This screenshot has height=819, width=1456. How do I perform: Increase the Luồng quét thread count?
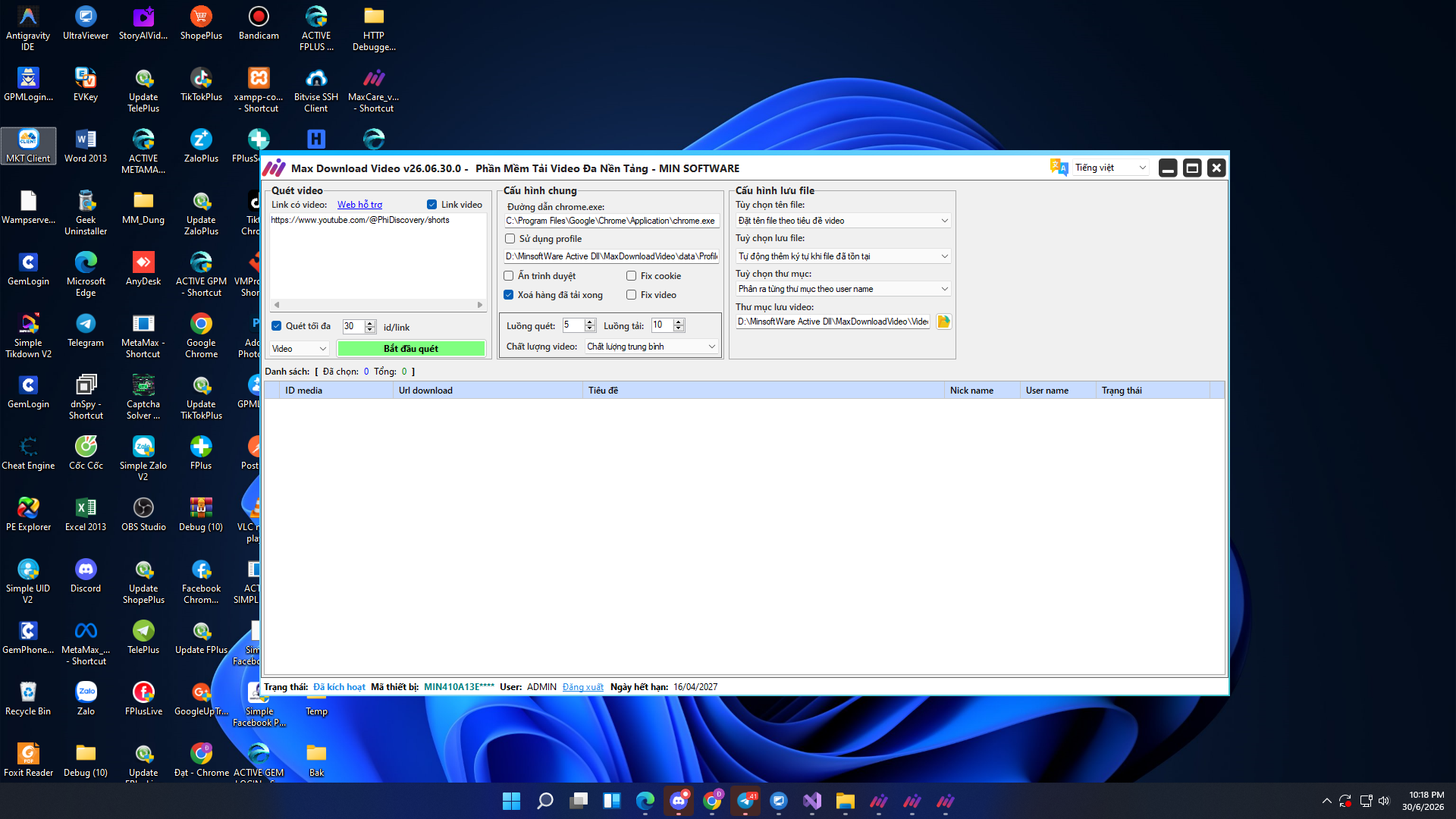[590, 322]
